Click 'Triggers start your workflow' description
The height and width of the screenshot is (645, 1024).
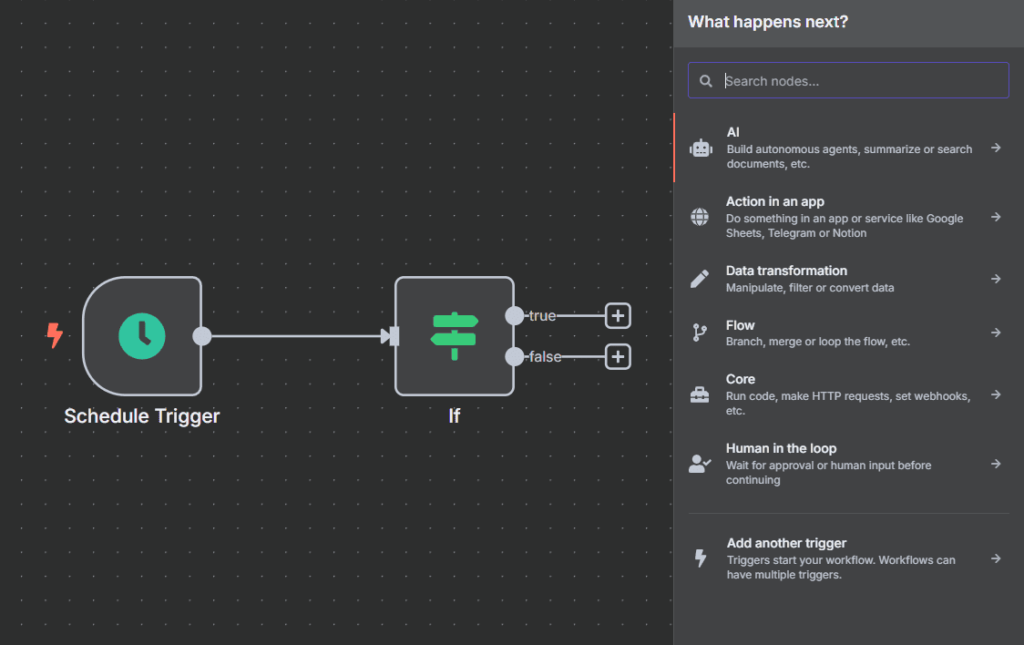(840, 567)
